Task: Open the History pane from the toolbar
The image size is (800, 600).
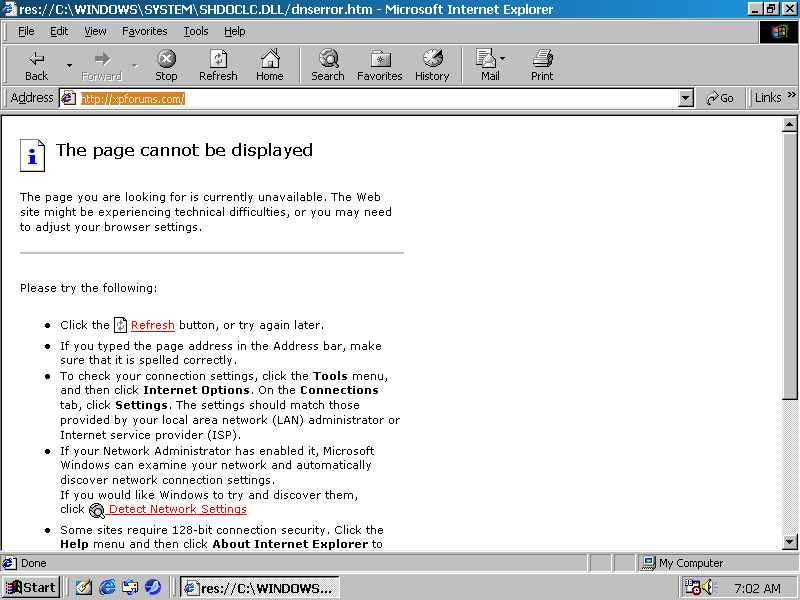Action: (432, 65)
